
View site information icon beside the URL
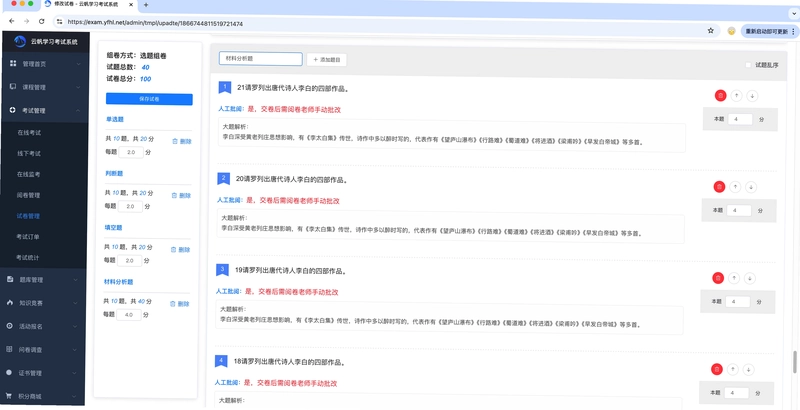click(59, 22)
